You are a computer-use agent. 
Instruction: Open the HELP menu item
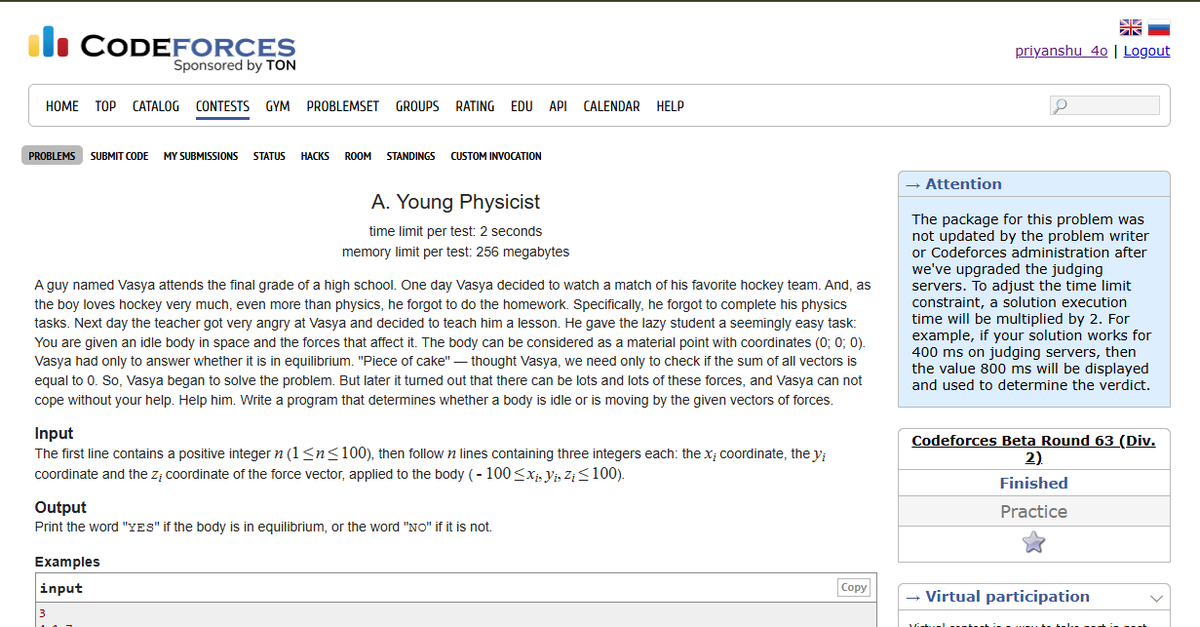point(670,106)
